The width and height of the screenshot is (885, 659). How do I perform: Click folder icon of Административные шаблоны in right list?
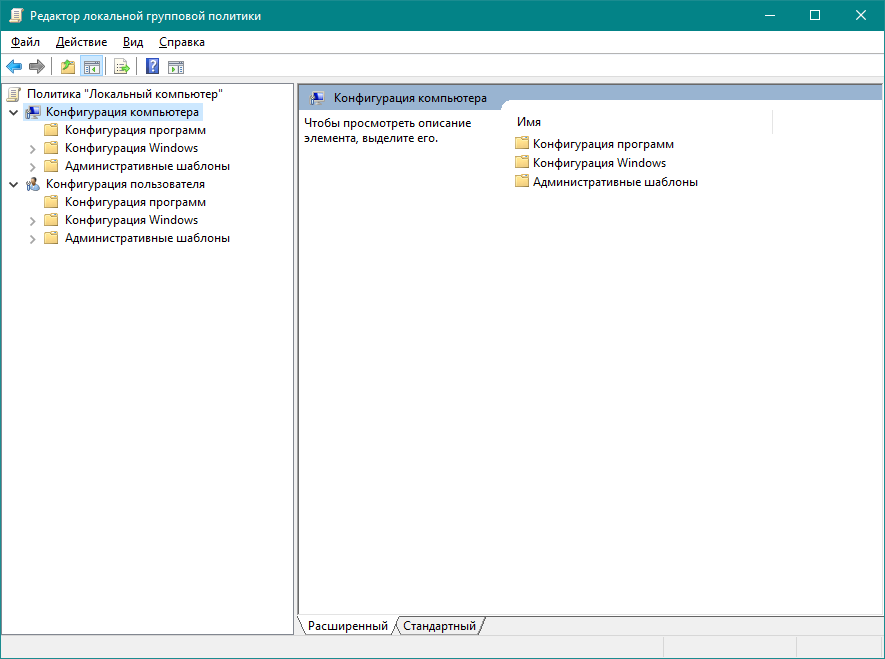click(522, 182)
